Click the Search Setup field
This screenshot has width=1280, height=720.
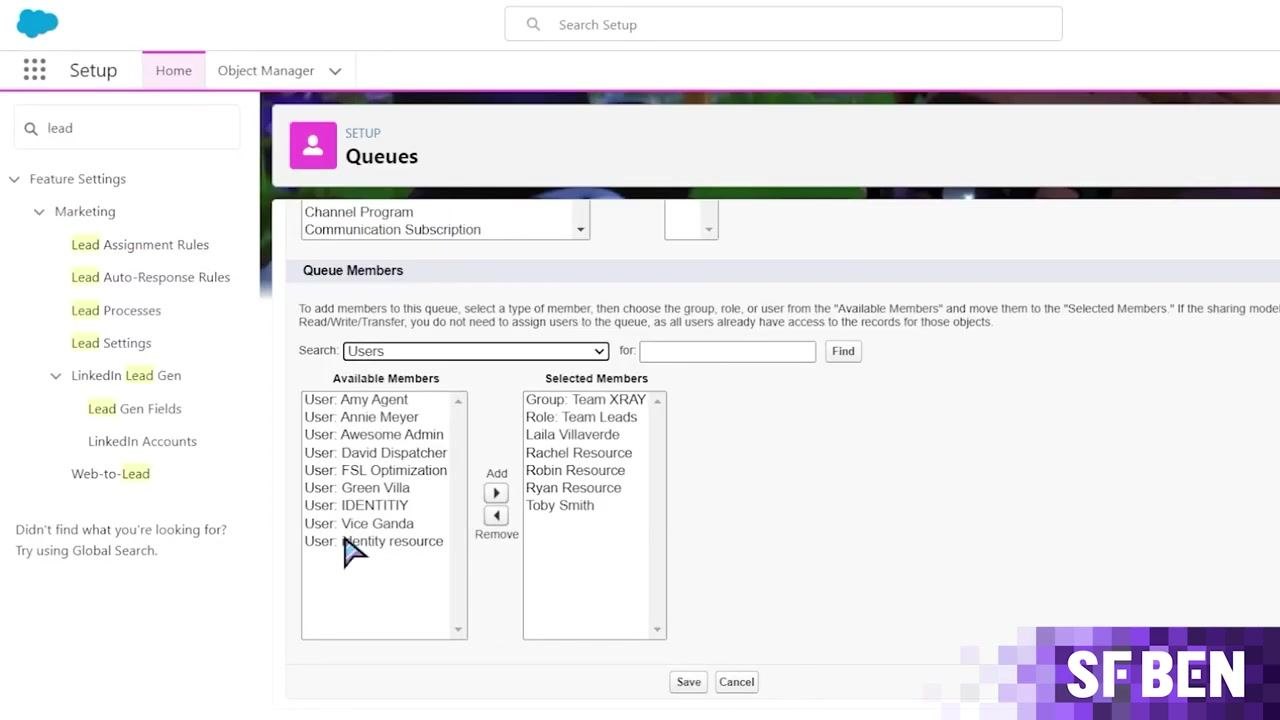[783, 24]
